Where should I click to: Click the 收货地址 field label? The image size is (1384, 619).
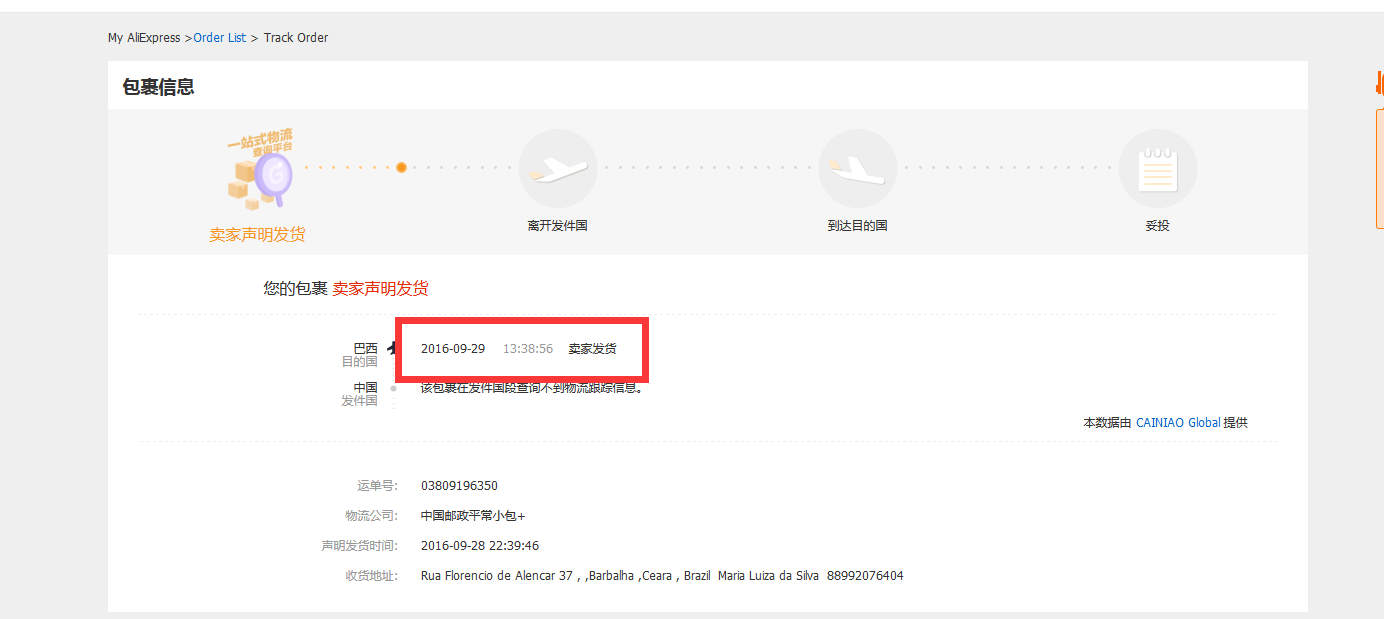pyautogui.click(x=371, y=576)
